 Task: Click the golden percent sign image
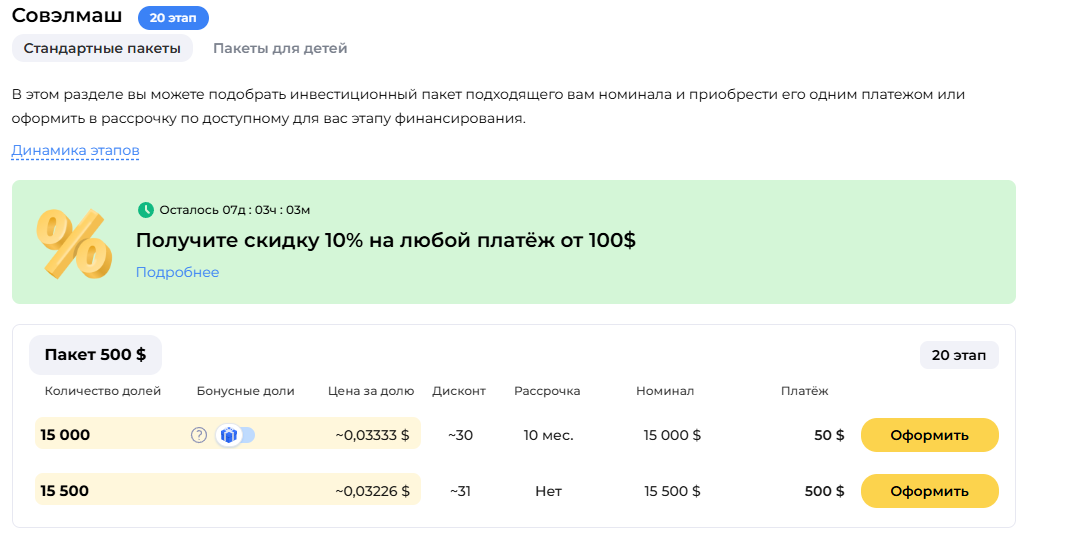[x=74, y=244]
